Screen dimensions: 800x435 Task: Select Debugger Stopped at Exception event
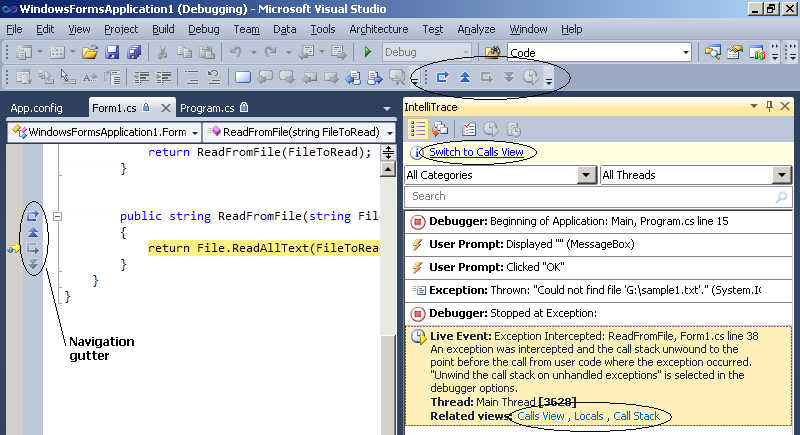(x=598, y=314)
